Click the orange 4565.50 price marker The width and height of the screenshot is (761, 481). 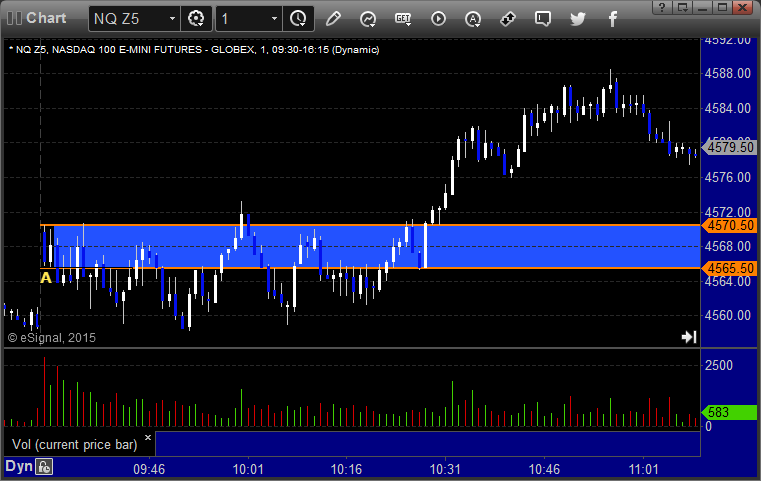(x=729, y=268)
